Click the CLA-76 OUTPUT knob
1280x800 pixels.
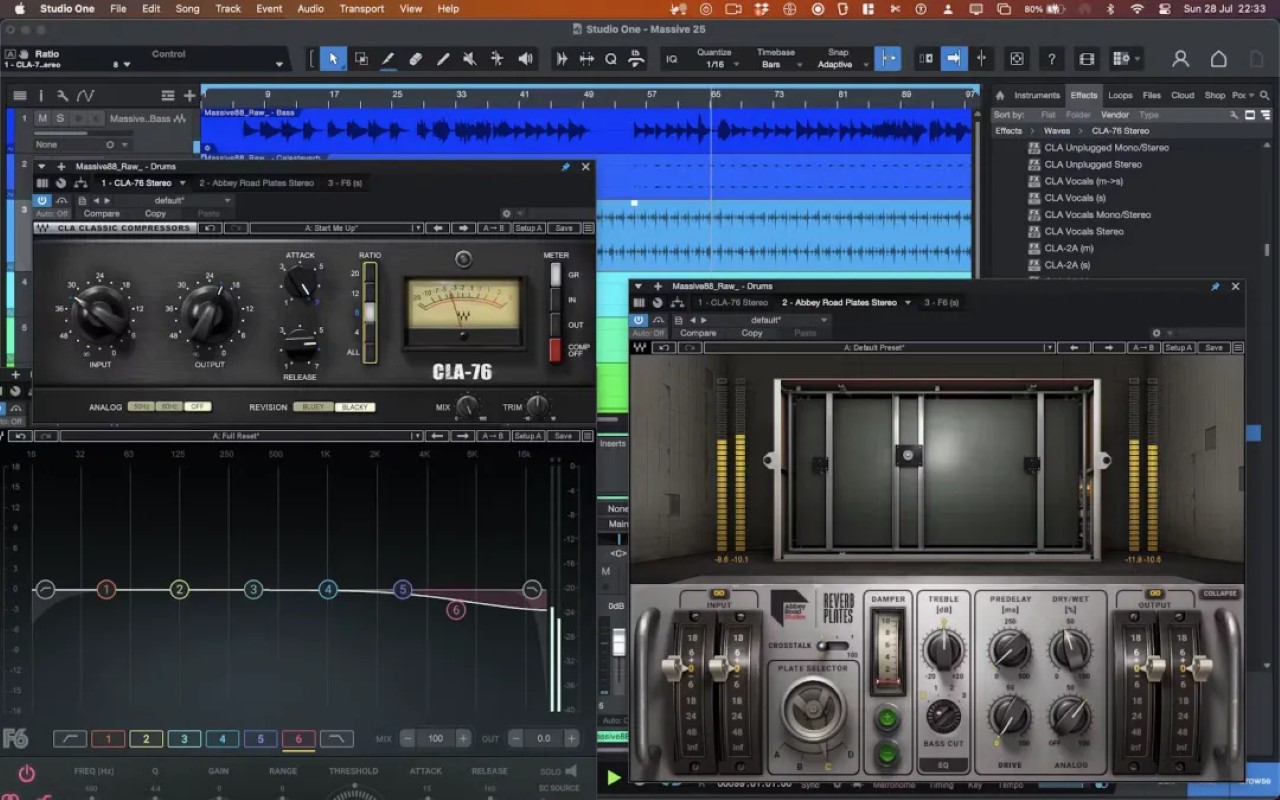click(209, 312)
